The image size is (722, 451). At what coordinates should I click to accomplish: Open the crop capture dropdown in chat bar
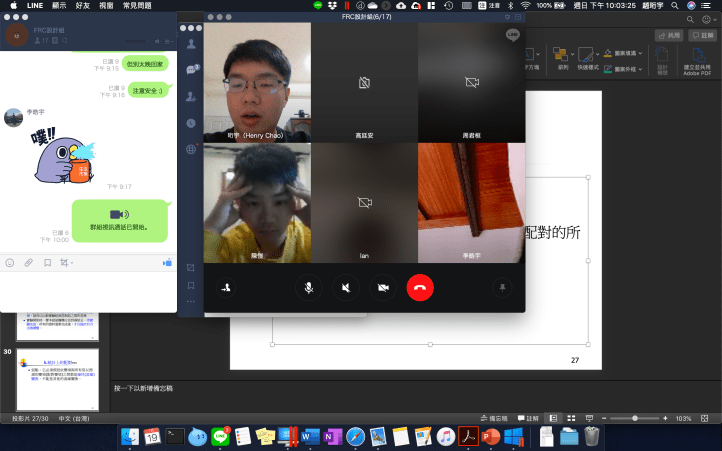pos(67,263)
